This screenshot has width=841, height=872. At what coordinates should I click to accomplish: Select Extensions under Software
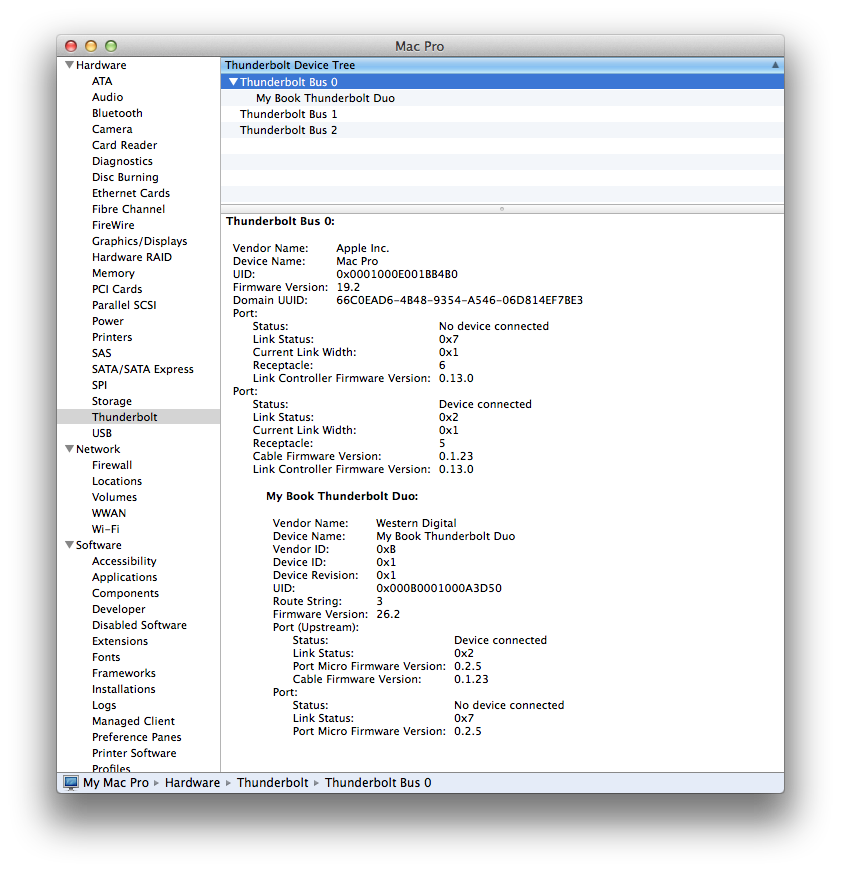coord(120,641)
